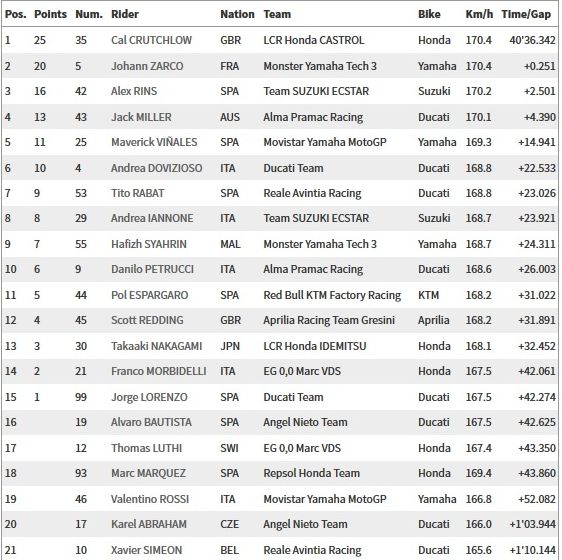Click the Red Bull KTM Factory Racing cell
The height and width of the screenshot is (560, 562).
click(x=332, y=295)
